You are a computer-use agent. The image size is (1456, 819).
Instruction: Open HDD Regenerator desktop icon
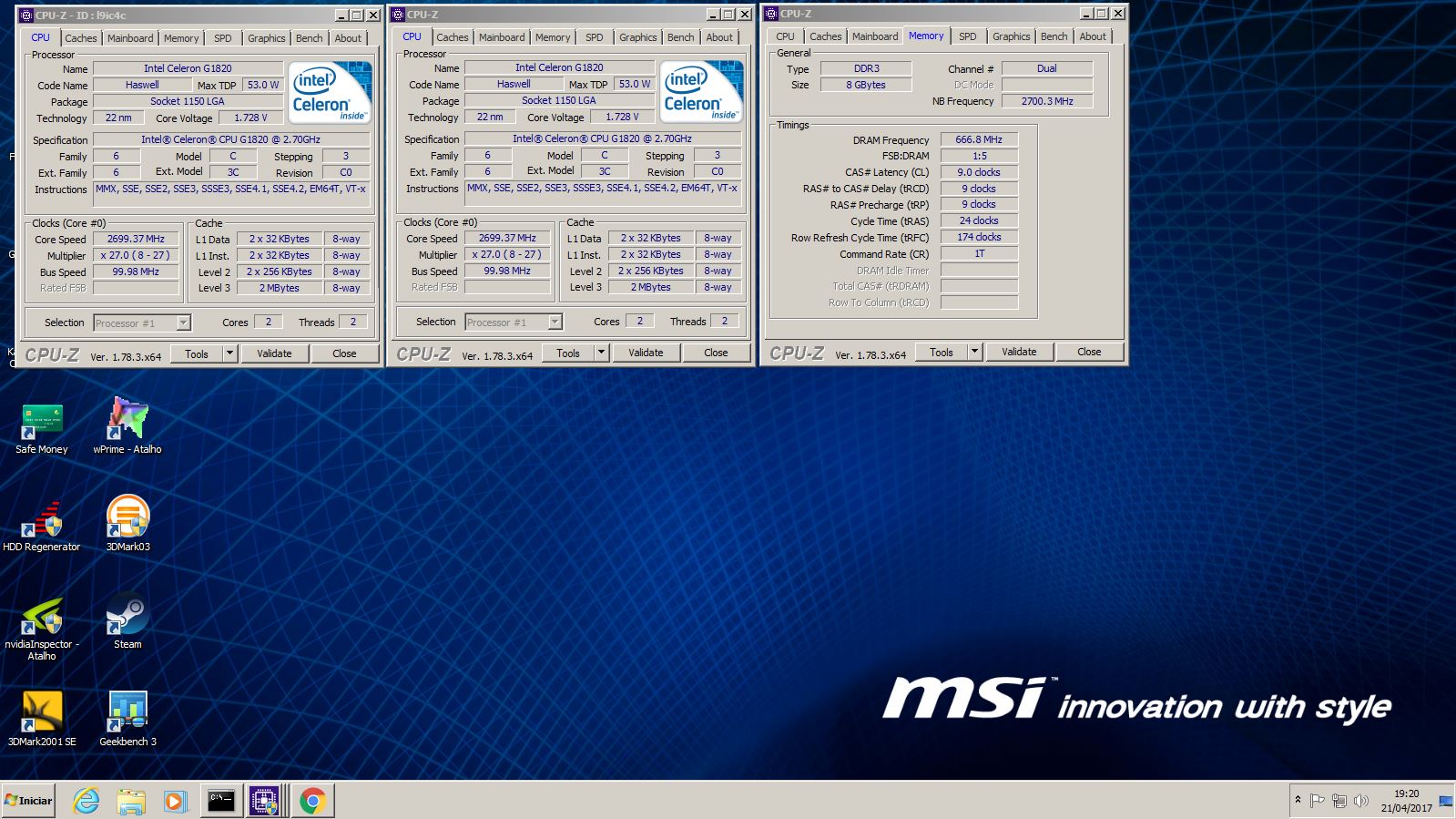tap(42, 526)
